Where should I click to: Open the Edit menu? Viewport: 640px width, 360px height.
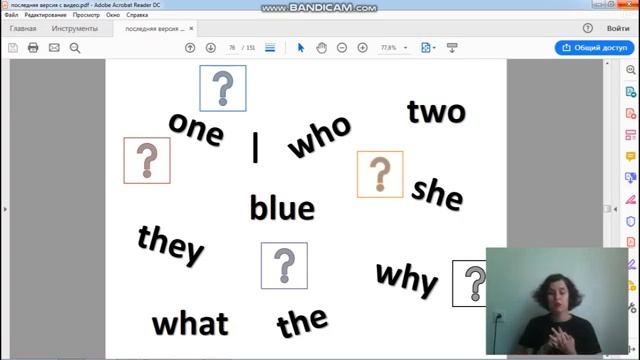(x=45, y=15)
